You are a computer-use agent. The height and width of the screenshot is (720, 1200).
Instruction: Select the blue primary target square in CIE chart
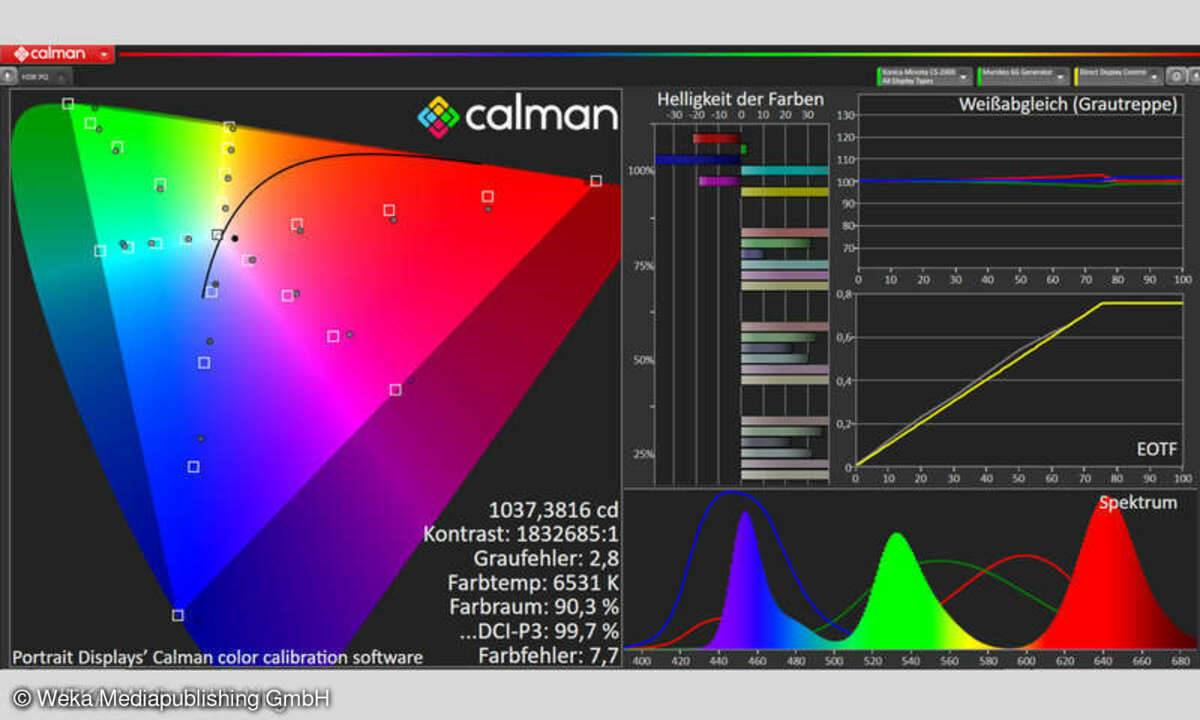pyautogui.click(x=178, y=615)
